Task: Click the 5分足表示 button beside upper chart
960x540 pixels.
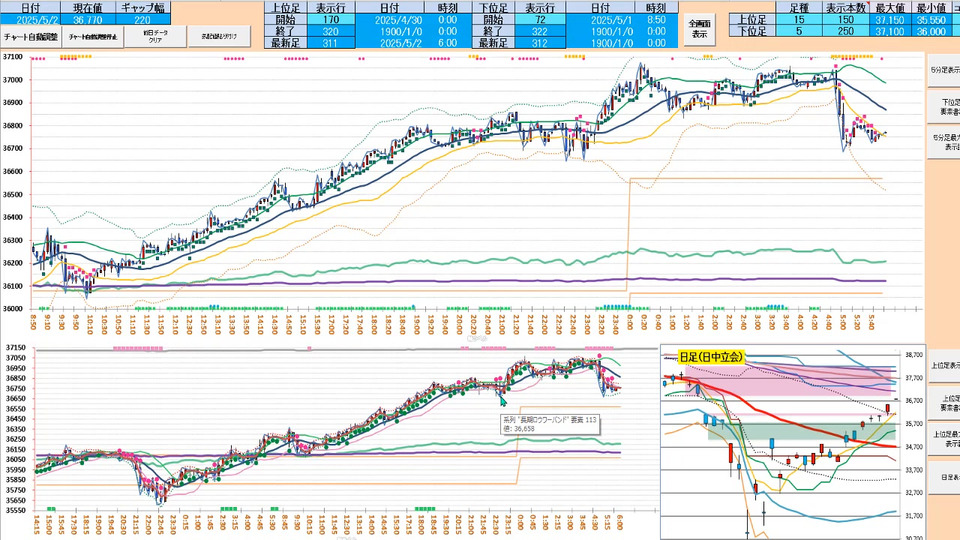Action: click(x=944, y=70)
